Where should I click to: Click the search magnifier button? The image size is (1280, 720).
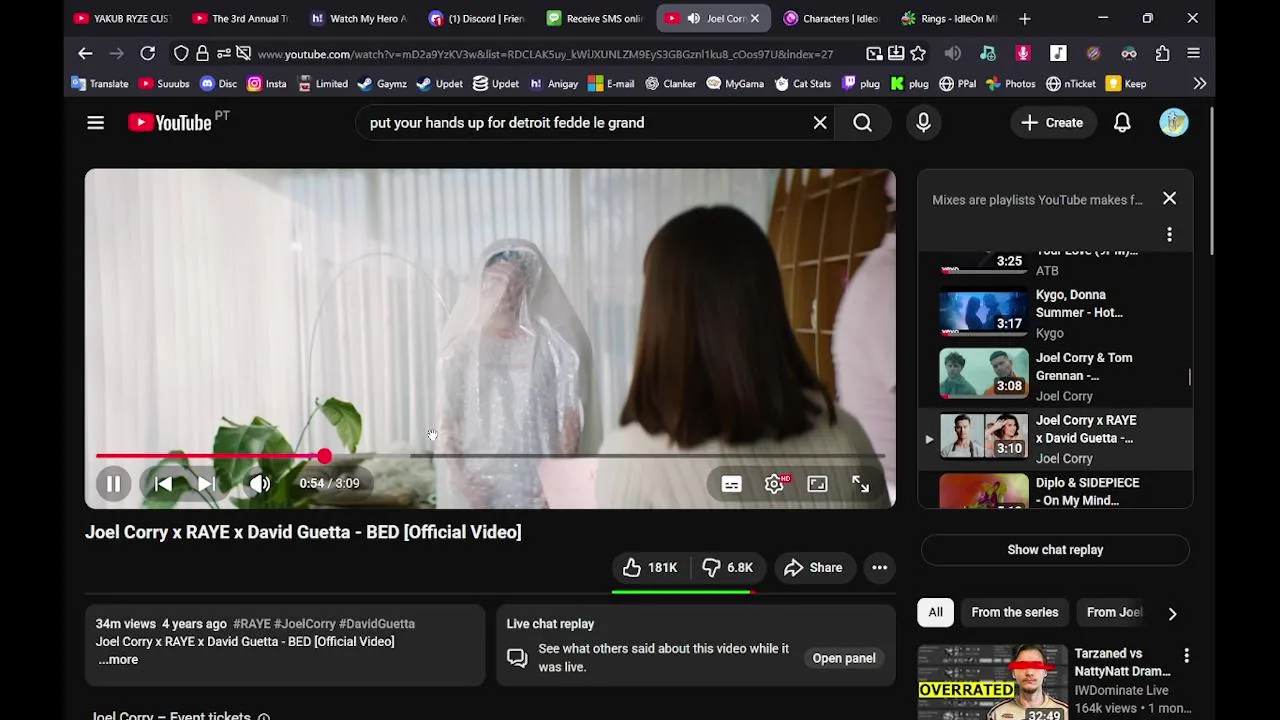[x=862, y=123]
